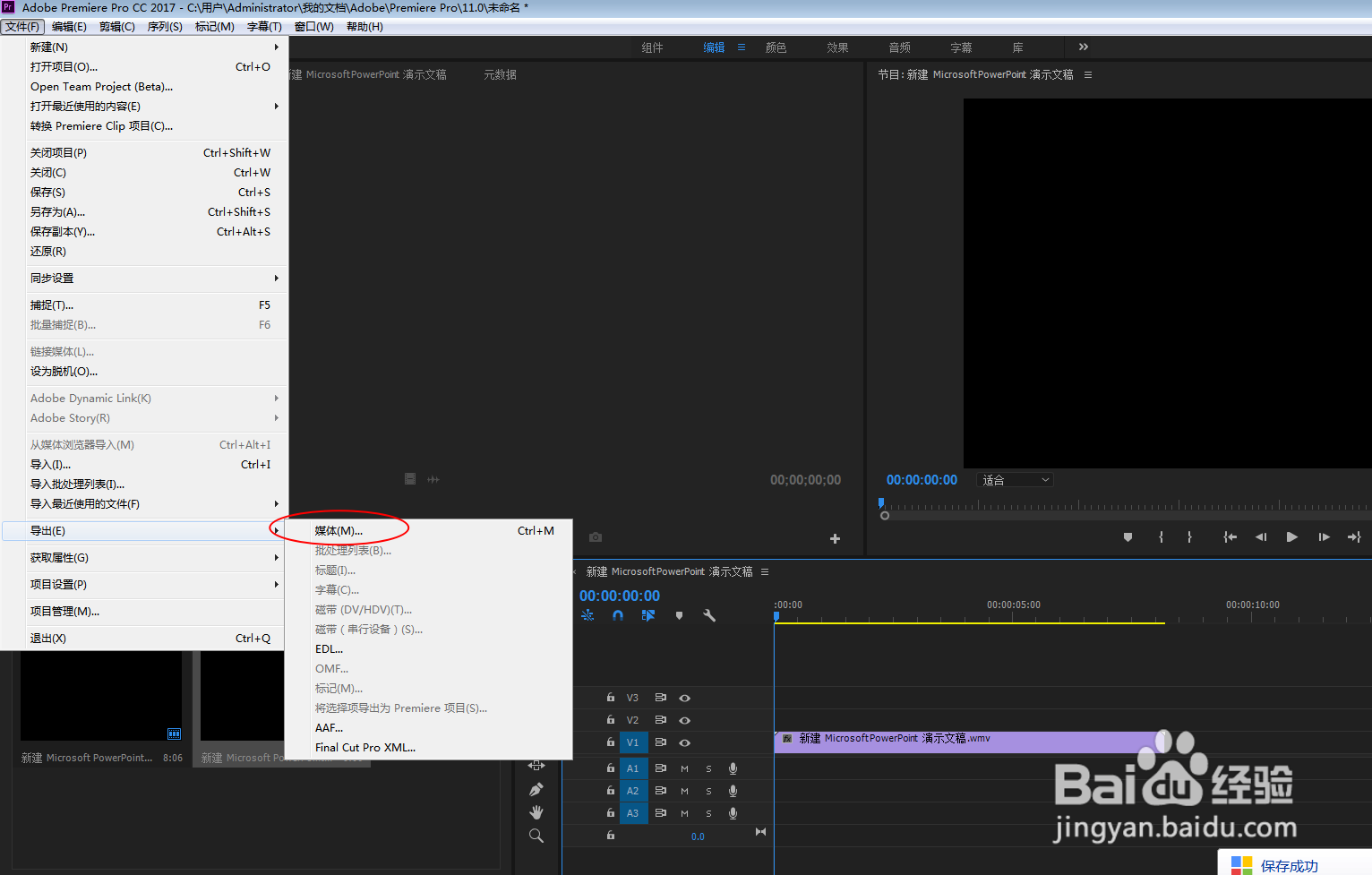
Task: Switch to the 颜色 workspace tab
Action: (776, 47)
